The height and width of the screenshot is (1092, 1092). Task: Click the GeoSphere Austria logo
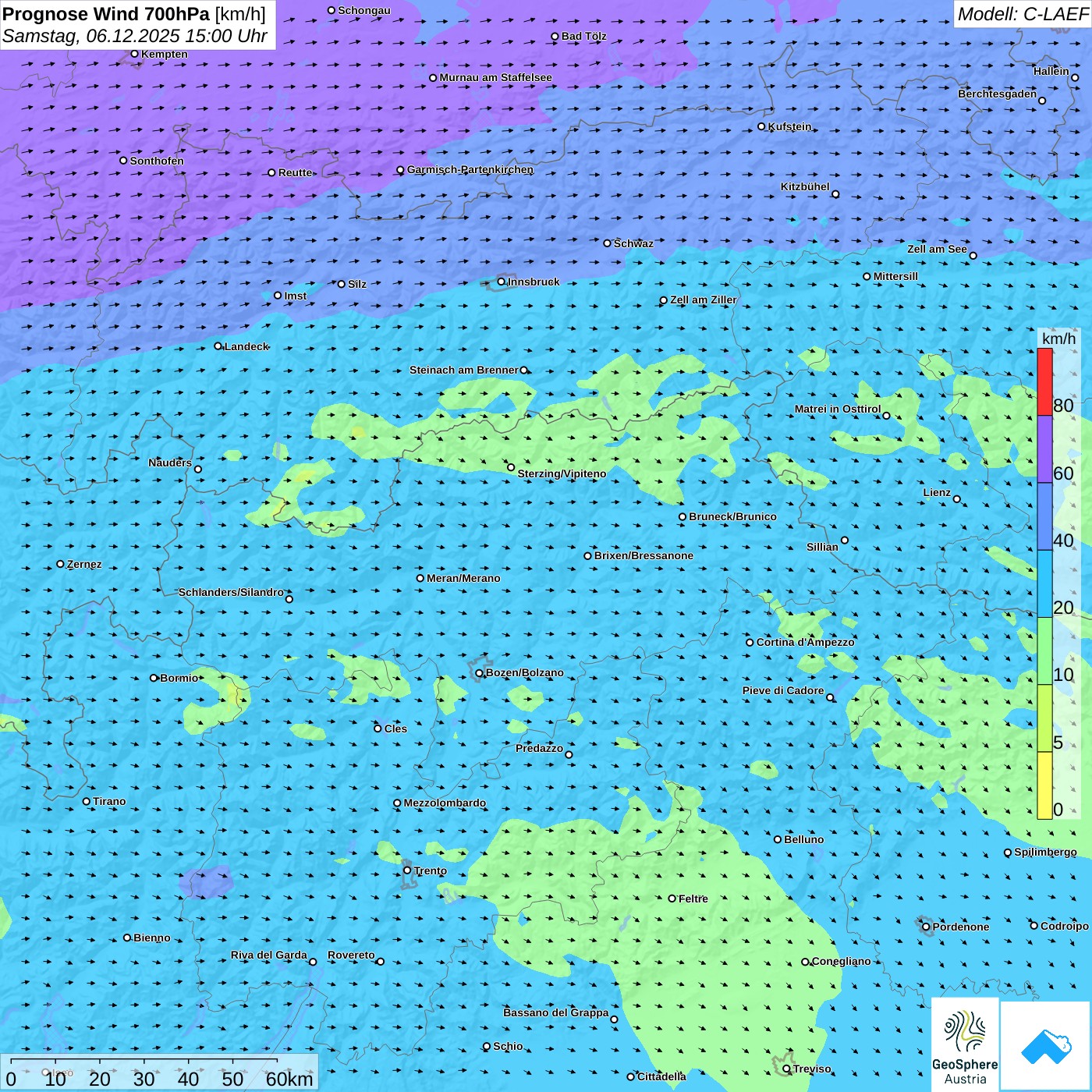coord(965,1044)
